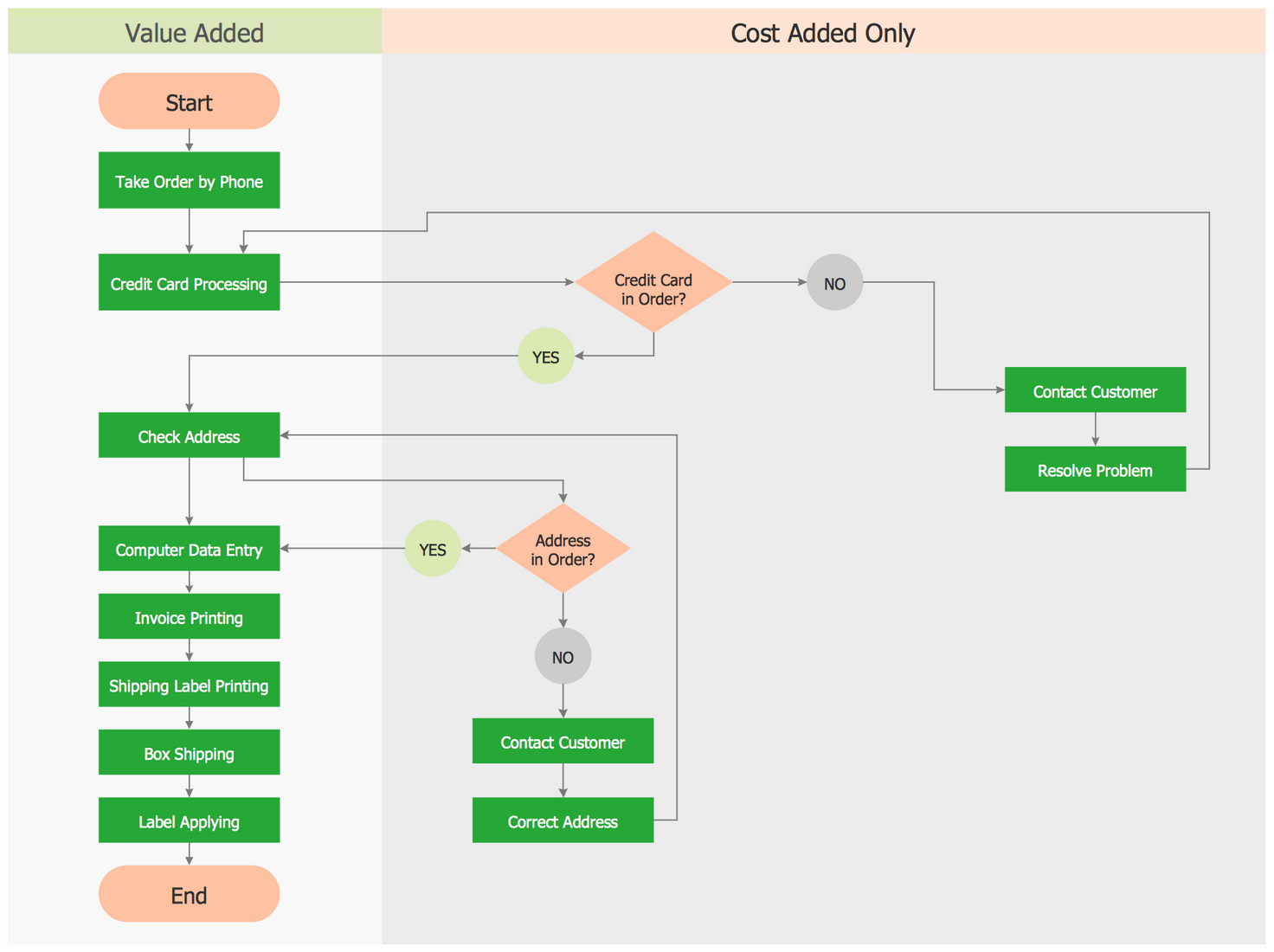Click the Start terminator shape

(189, 101)
